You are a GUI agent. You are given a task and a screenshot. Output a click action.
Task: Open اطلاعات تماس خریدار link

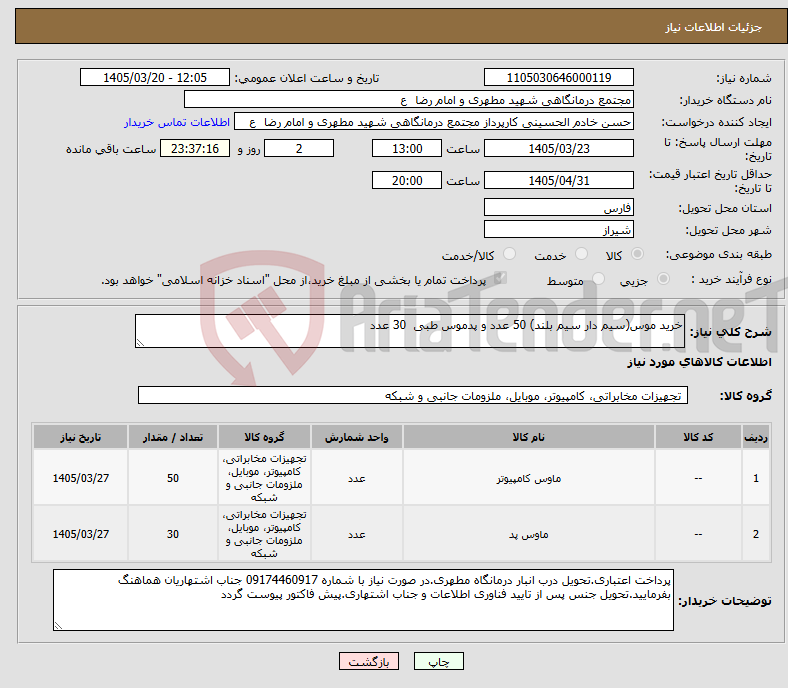pos(177,122)
